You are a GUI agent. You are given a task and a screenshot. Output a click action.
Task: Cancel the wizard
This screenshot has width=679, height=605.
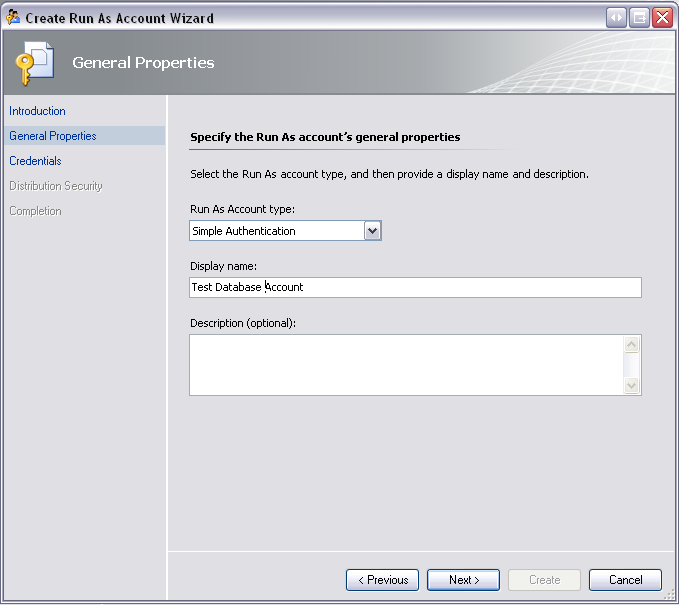[x=625, y=580]
